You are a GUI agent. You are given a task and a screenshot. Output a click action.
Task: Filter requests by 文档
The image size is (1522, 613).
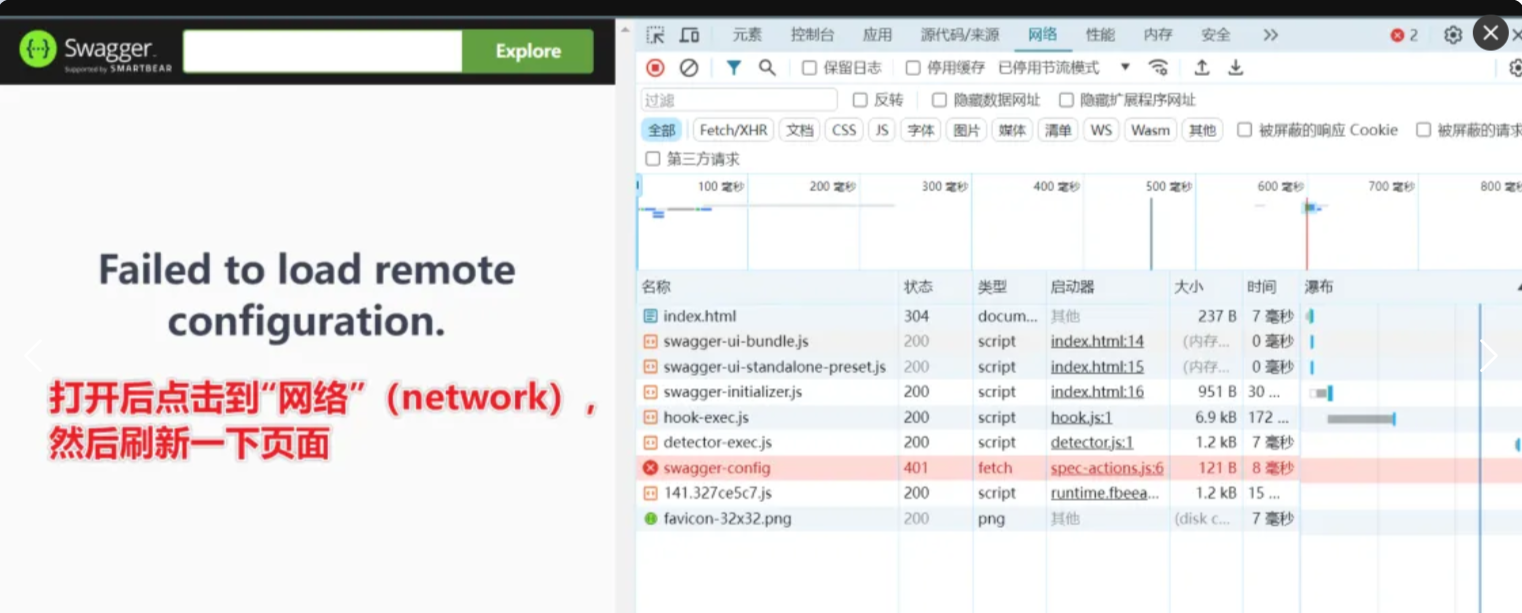click(x=799, y=130)
